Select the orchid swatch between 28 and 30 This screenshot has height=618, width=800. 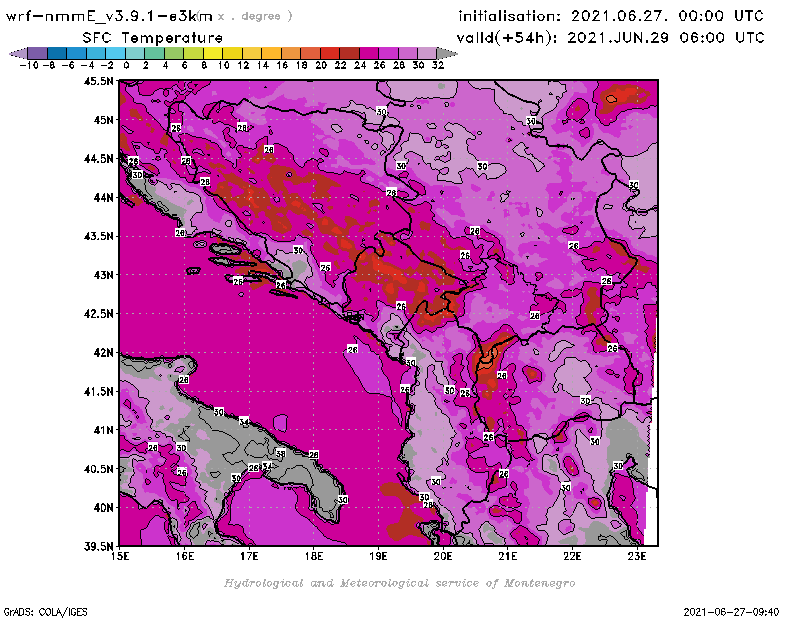(x=407, y=53)
